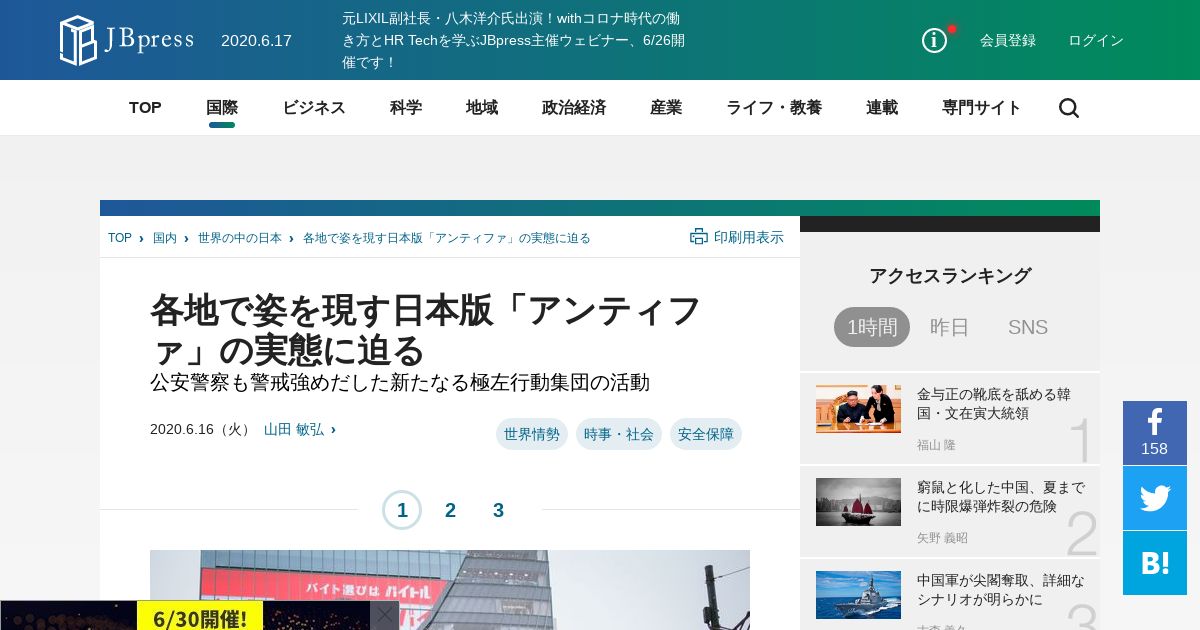Share article on Twitter
The height and width of the screenshot is (630, 1200).
(x=1155, y=498)
